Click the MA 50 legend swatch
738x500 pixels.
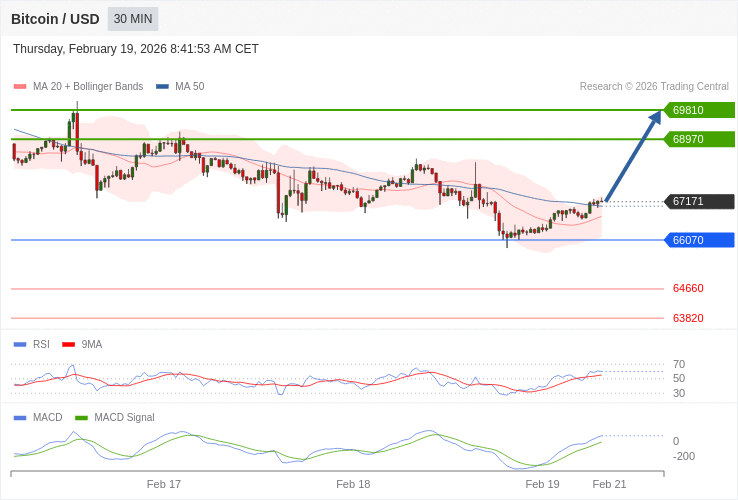click(162, 87)
